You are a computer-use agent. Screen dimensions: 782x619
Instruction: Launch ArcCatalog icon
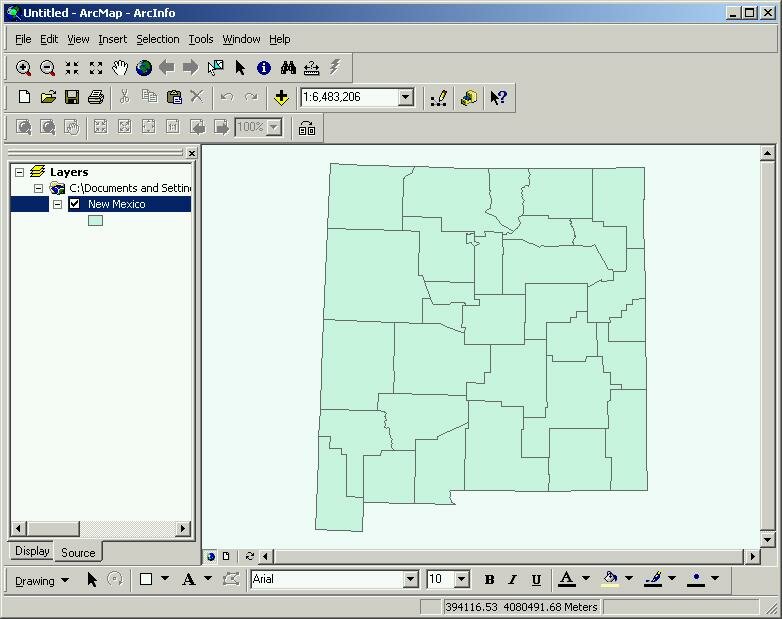coord(468,98)
